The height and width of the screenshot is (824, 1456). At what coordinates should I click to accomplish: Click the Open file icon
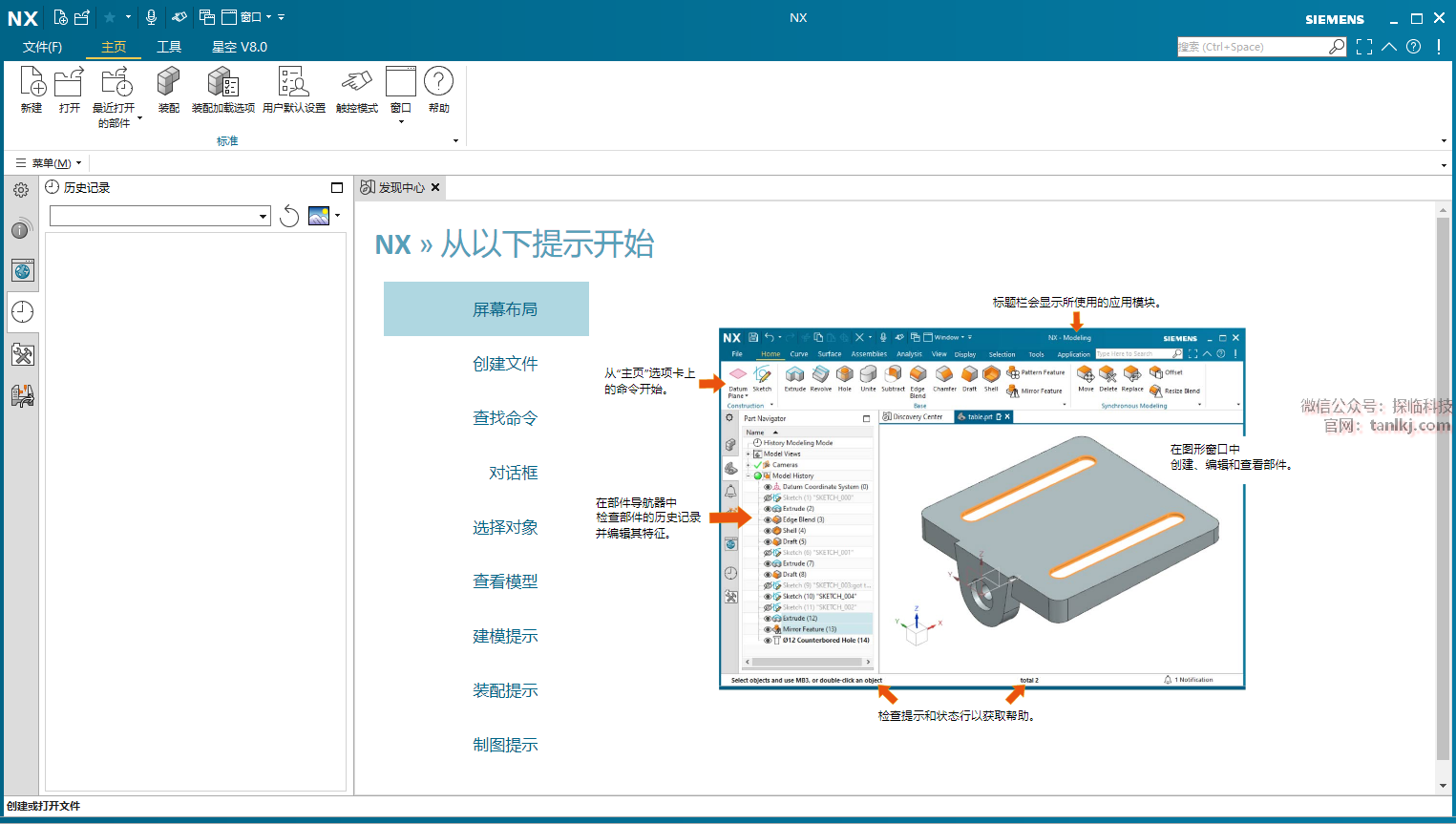(69, 84)
